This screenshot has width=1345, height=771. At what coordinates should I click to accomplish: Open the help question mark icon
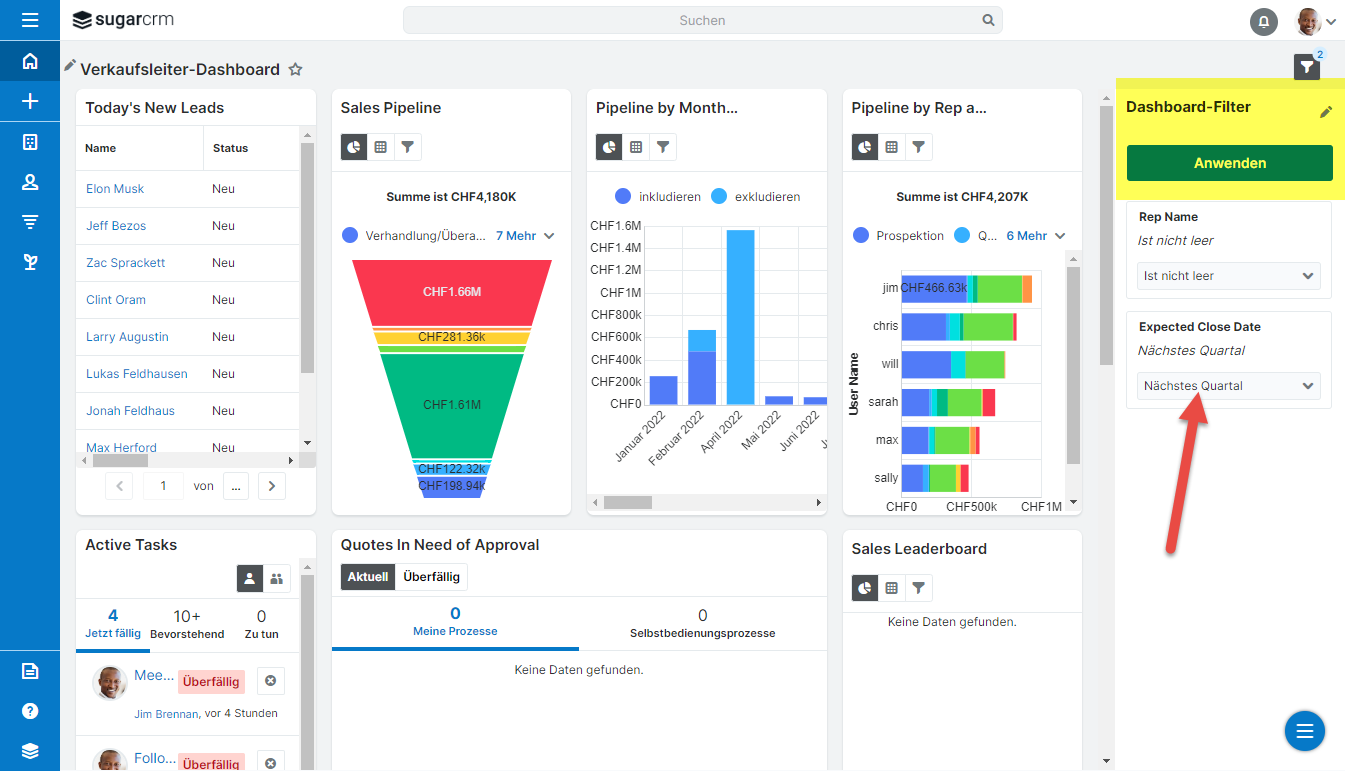[30, 711]
